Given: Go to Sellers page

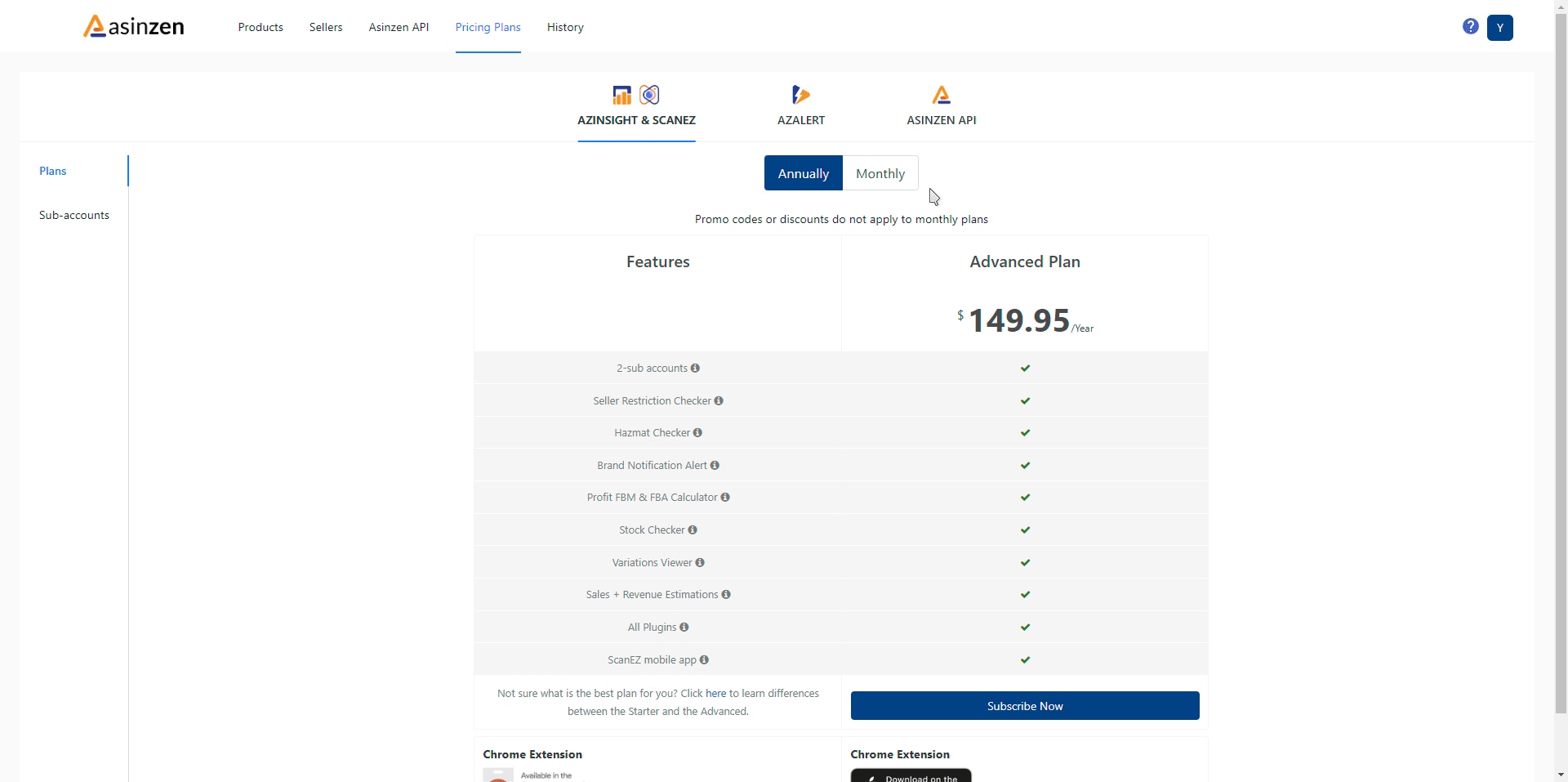Looking at the screenshot, I should point(326,27).
